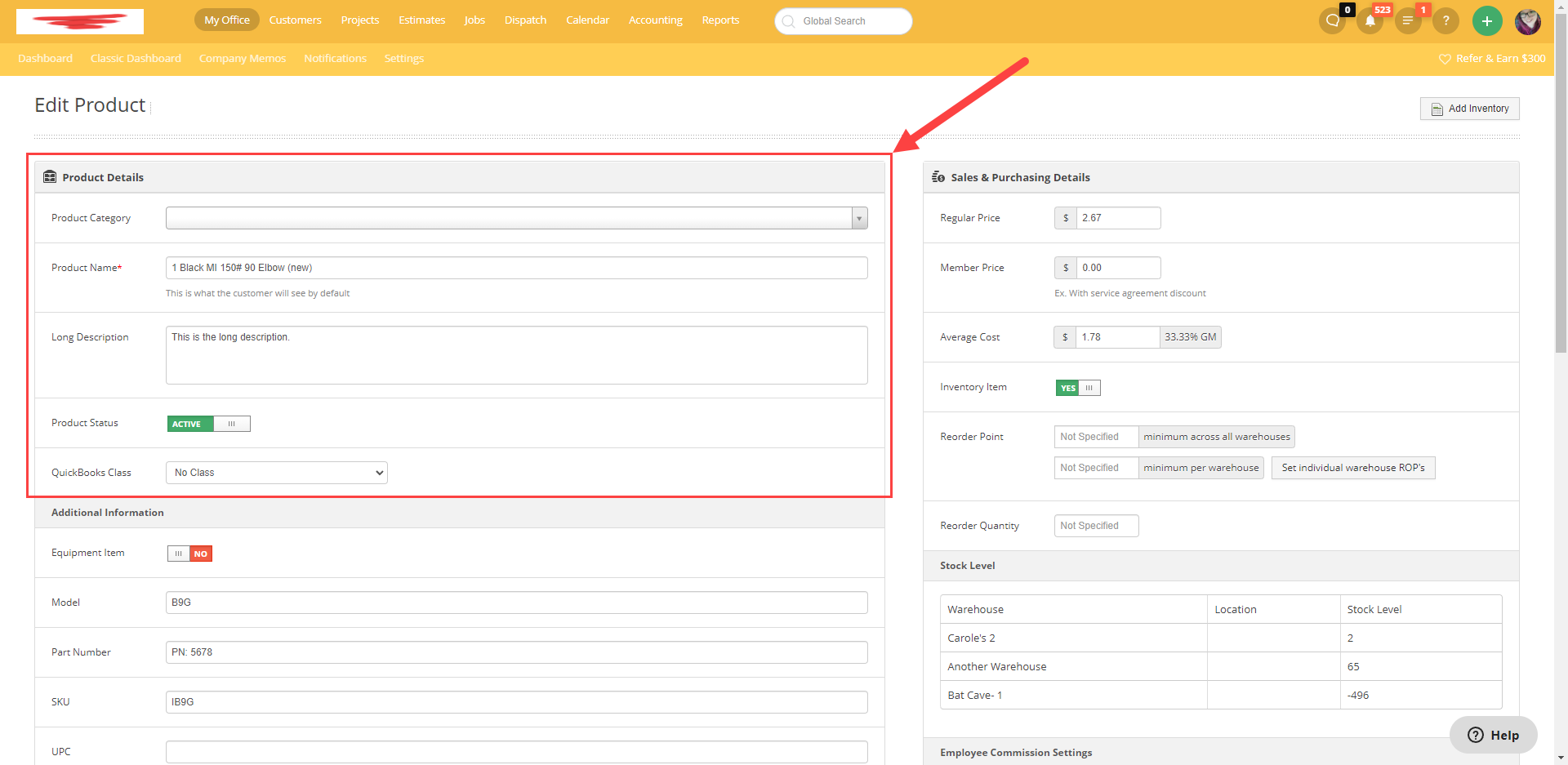Expand the Additional Information section

108,513
